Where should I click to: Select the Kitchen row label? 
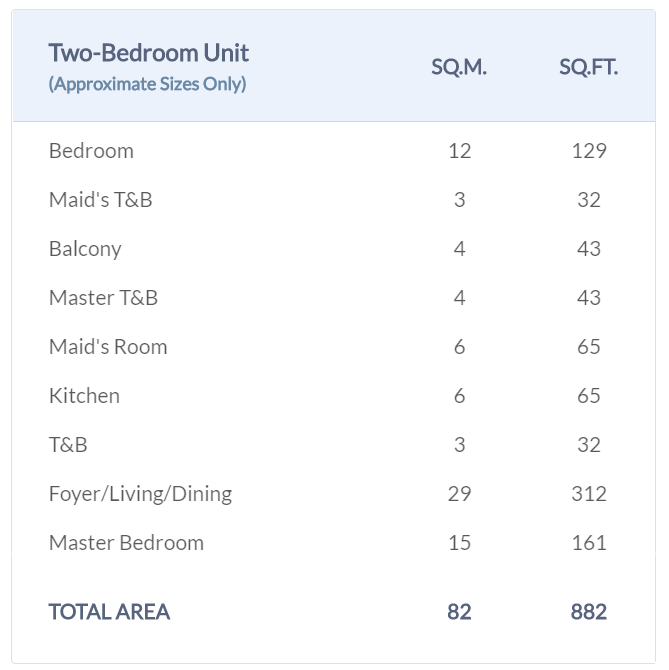point(84,396)
